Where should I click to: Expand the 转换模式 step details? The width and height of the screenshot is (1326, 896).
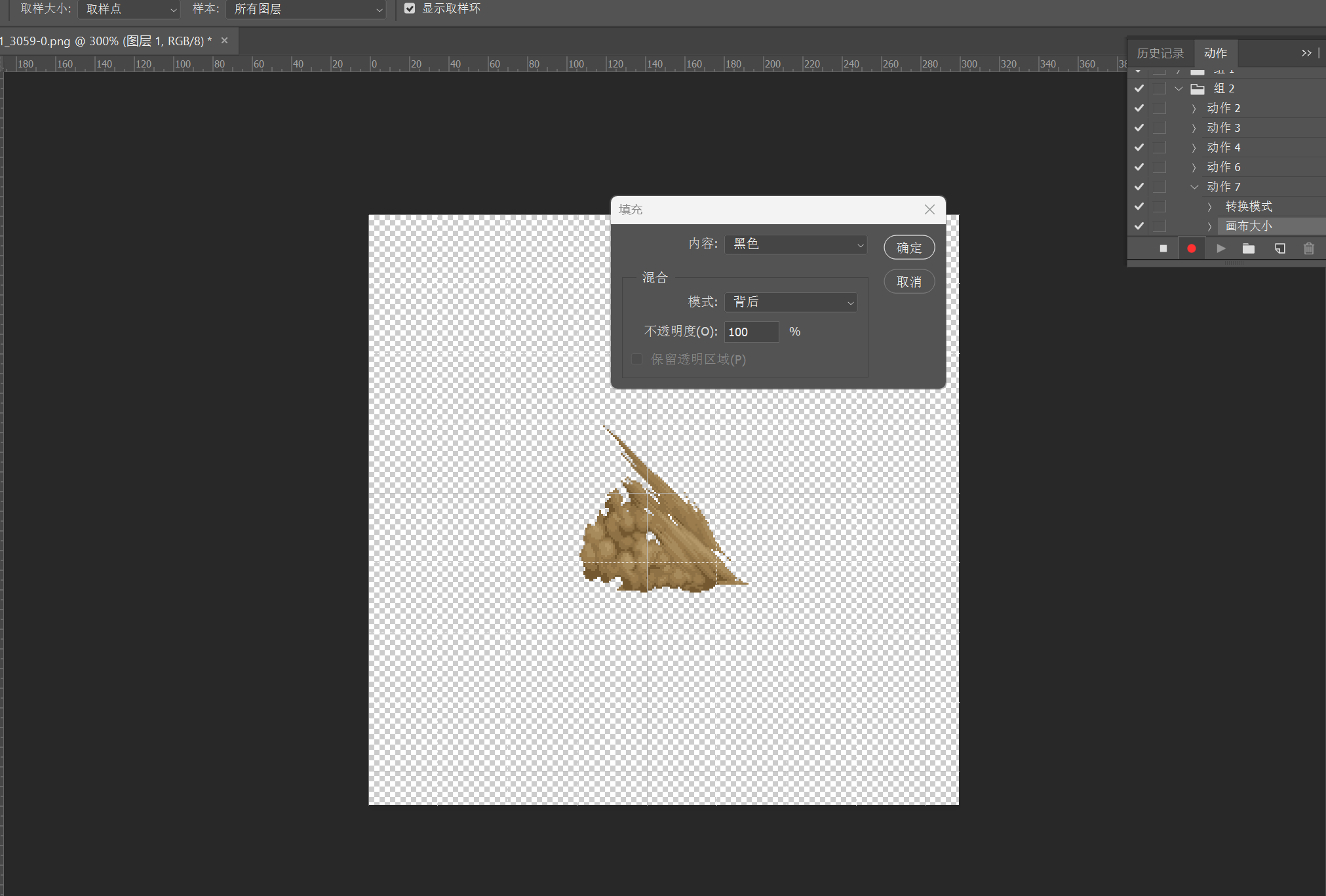tap(1209, 206)
